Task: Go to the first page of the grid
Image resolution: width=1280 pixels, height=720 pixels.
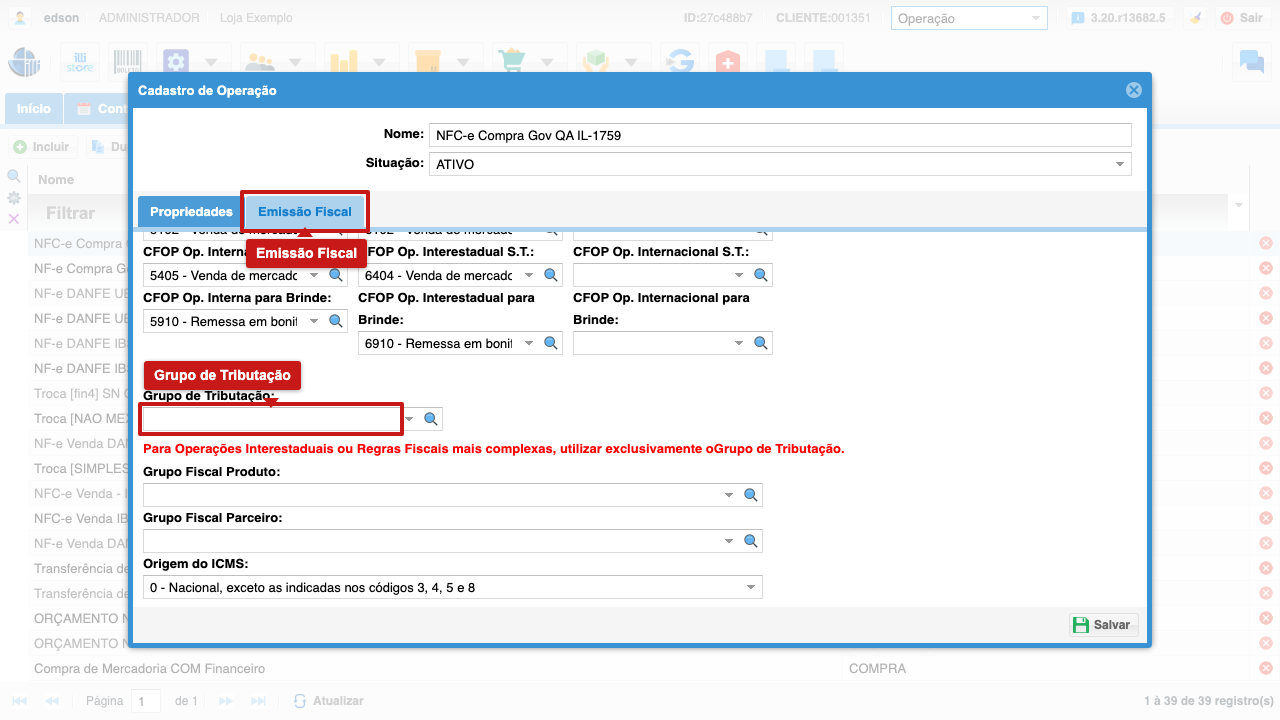Action: [x=19, y=701]
